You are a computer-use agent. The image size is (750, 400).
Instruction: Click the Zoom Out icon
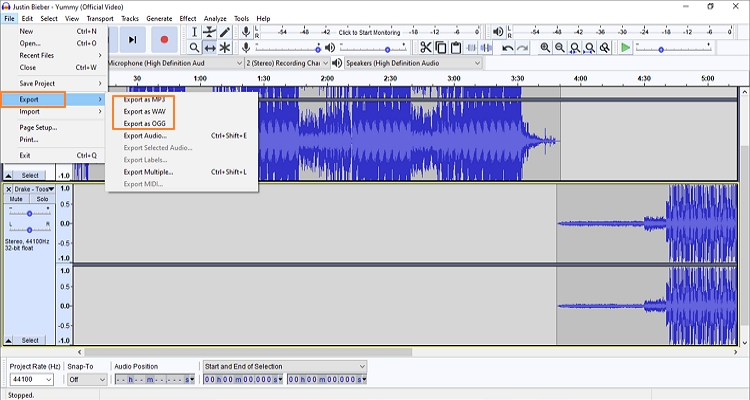click(x=560, y=47)
